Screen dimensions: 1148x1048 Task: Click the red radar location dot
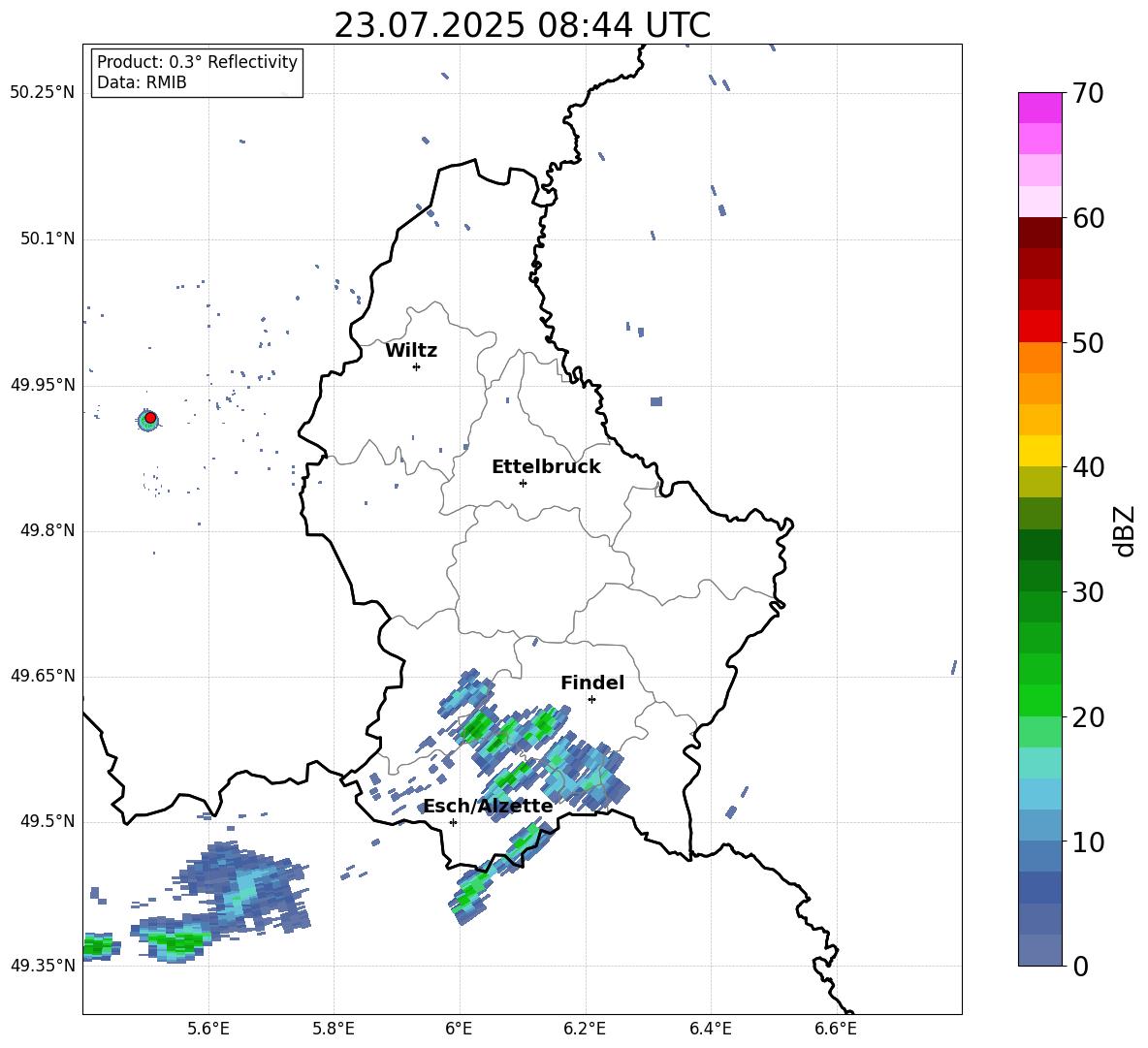(150, 418)
